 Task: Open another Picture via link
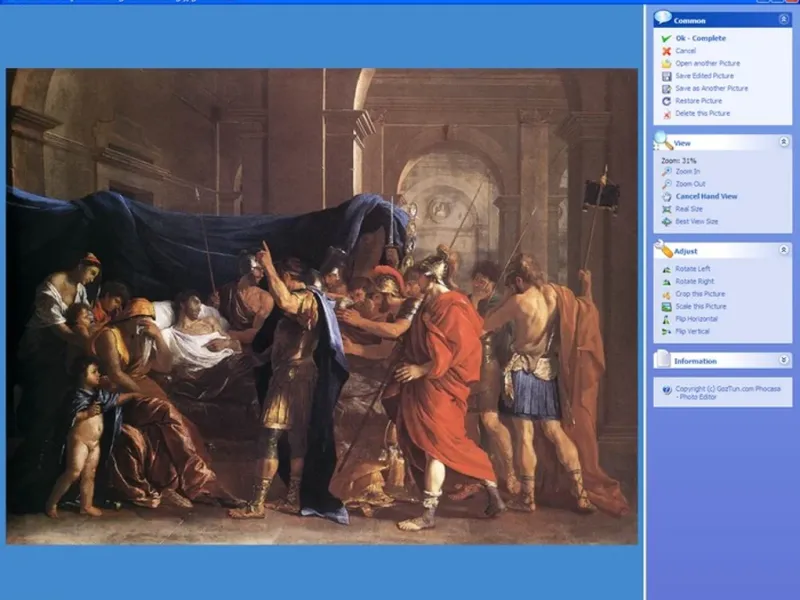pyautogui.click(x=708, y=63)
